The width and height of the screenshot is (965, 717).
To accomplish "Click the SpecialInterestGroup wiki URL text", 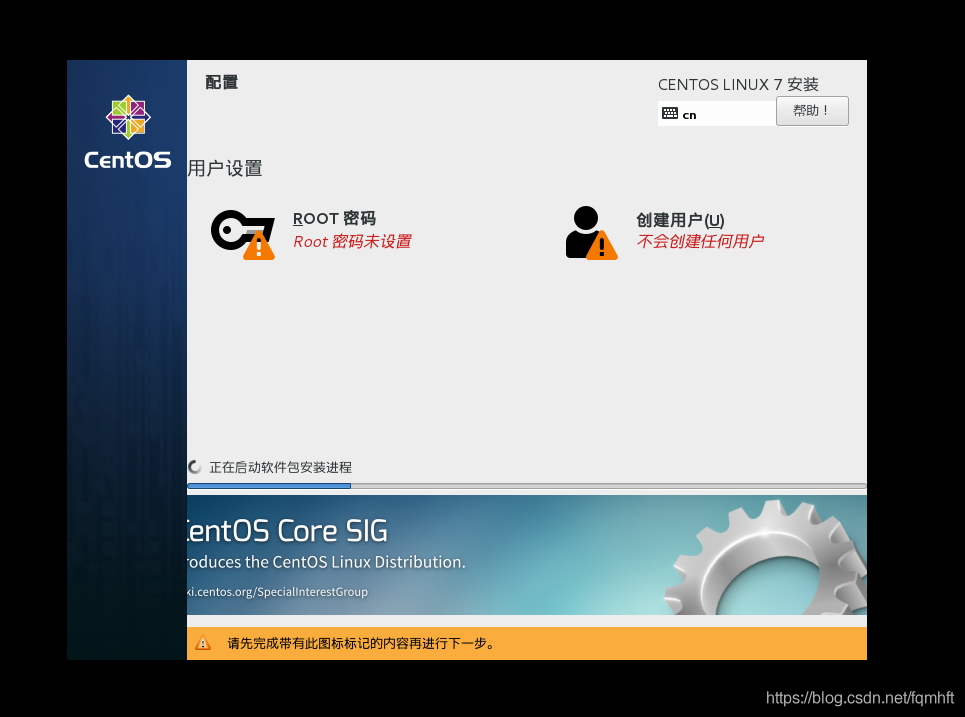I will coord(278,591).
